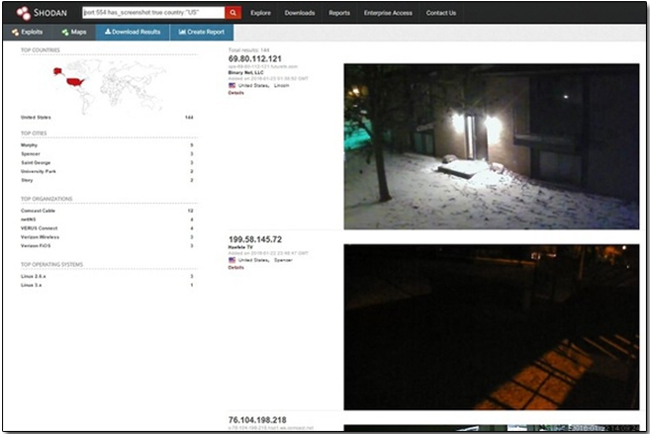The width and height of the screenshot is (650, 434).
Task: Open the Contact Us page
Action: click(441, 13)
